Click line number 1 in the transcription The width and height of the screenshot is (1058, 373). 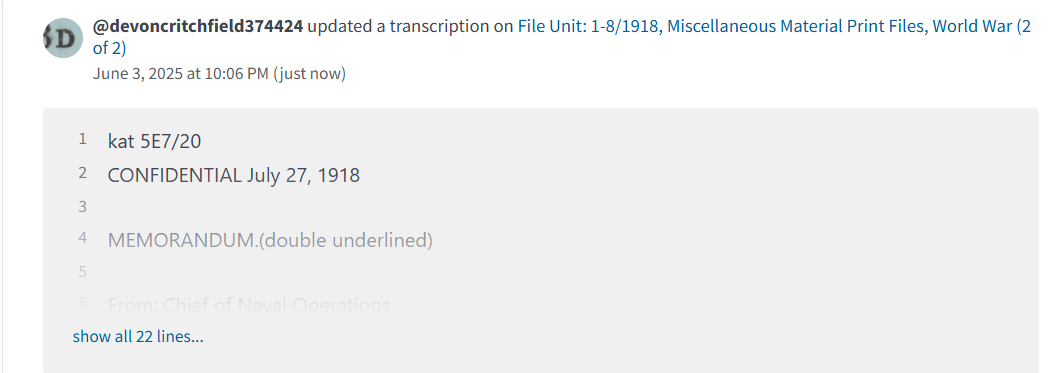(83, 140)
